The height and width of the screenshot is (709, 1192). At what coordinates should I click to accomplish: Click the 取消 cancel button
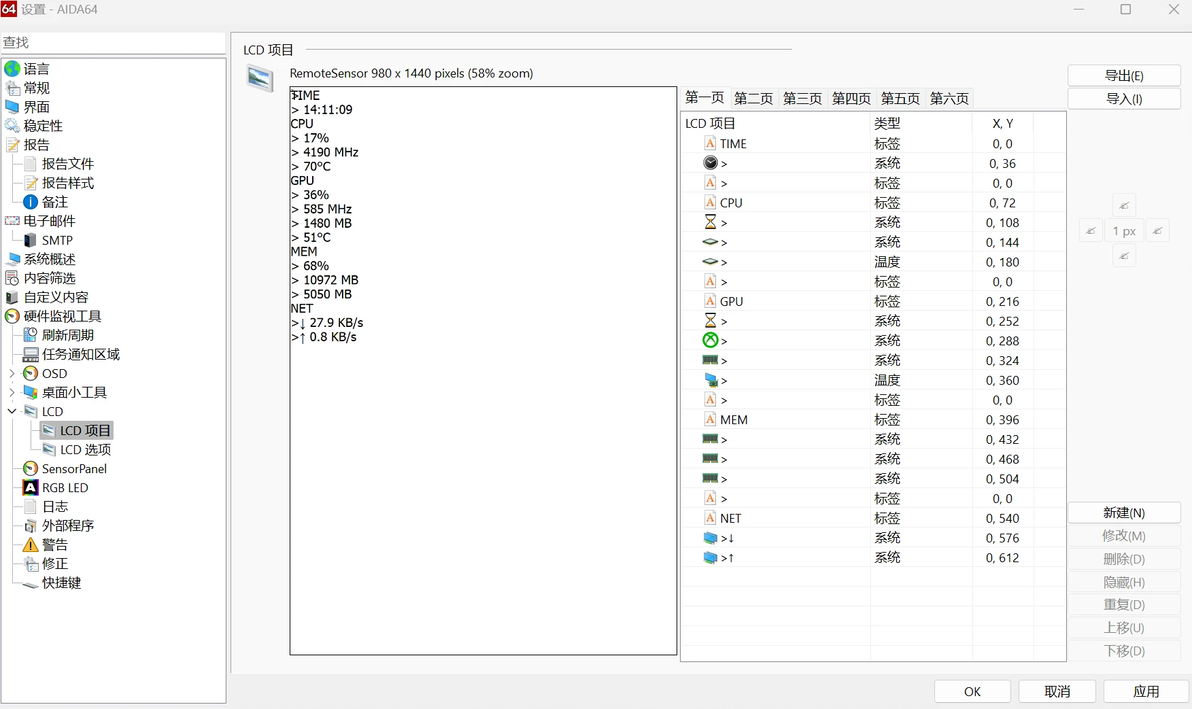point(1057,692)
